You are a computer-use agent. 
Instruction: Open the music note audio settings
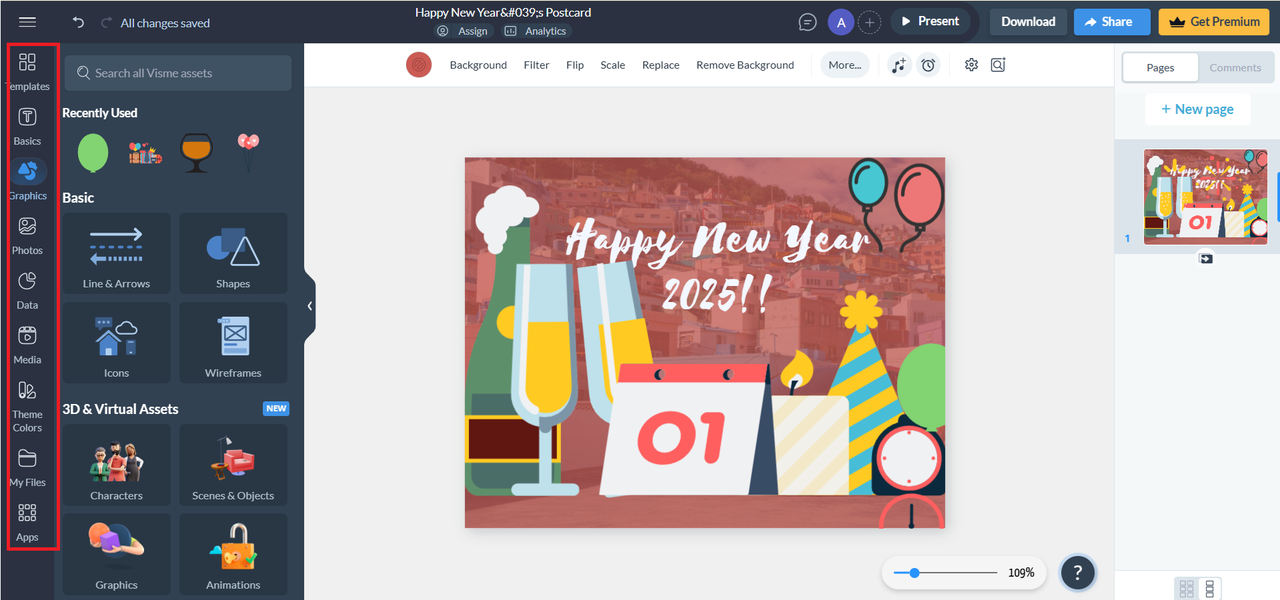coord(900,65)
